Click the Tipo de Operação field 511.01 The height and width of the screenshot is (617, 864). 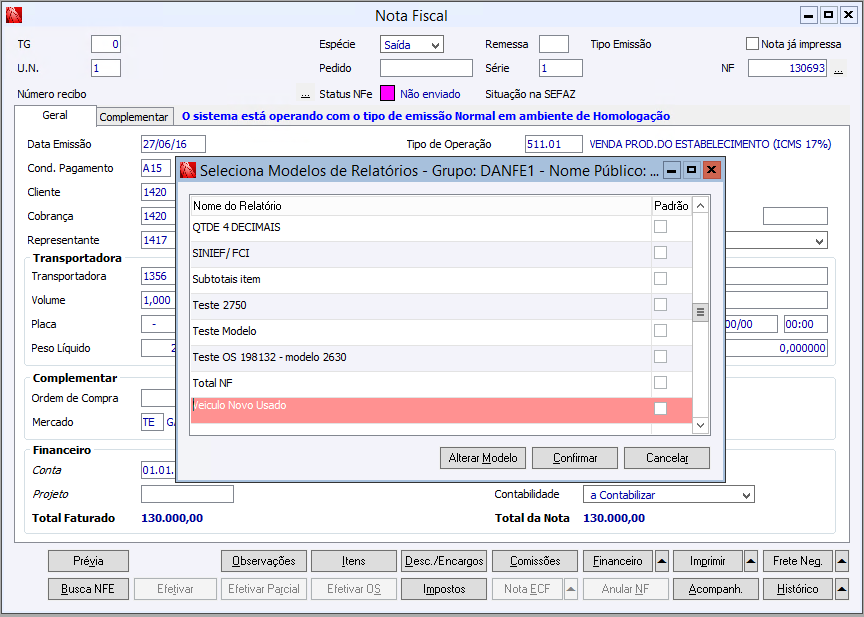pos(553,144)
